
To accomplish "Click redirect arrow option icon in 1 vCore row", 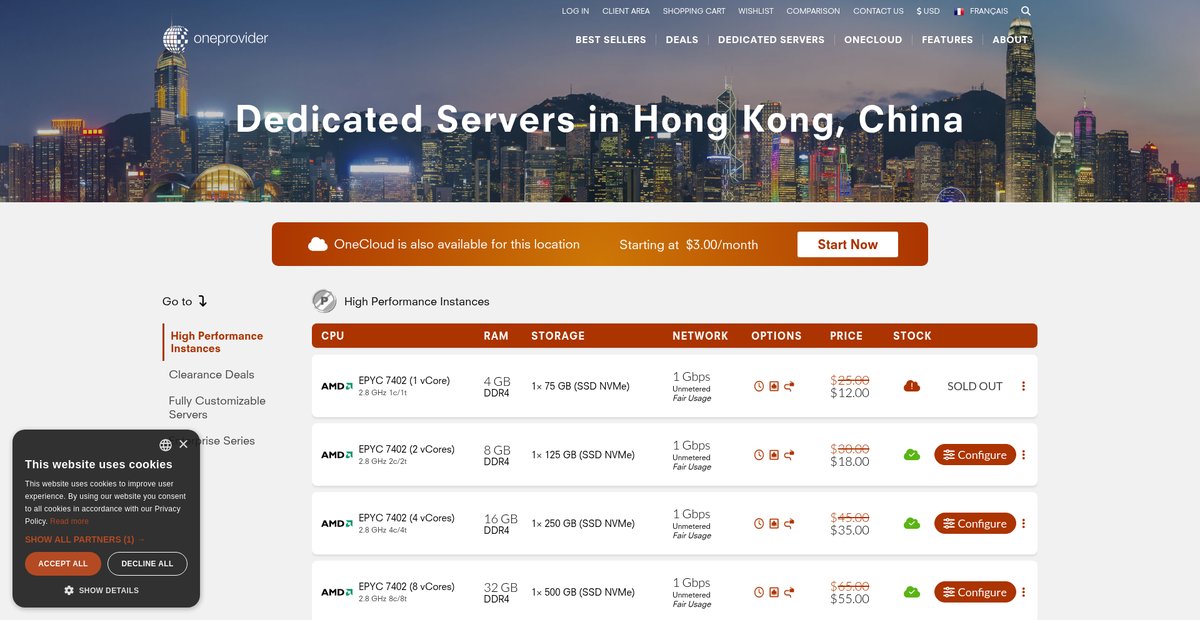I will pyautogui.click(x=789, y=386).
